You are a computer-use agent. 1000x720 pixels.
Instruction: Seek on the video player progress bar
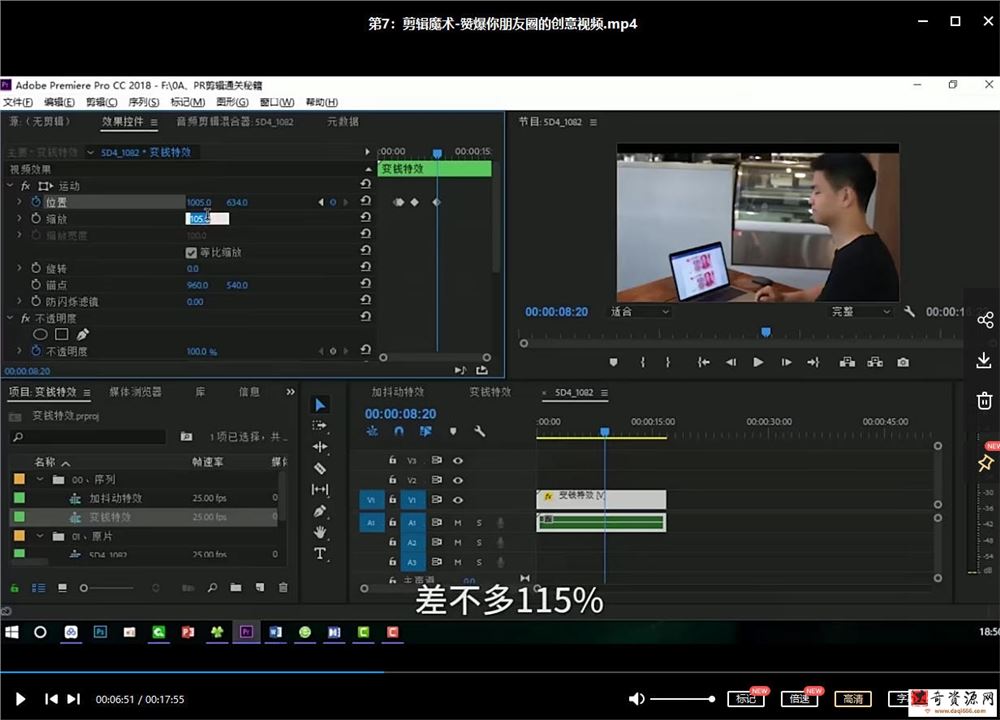pos(500,672)
